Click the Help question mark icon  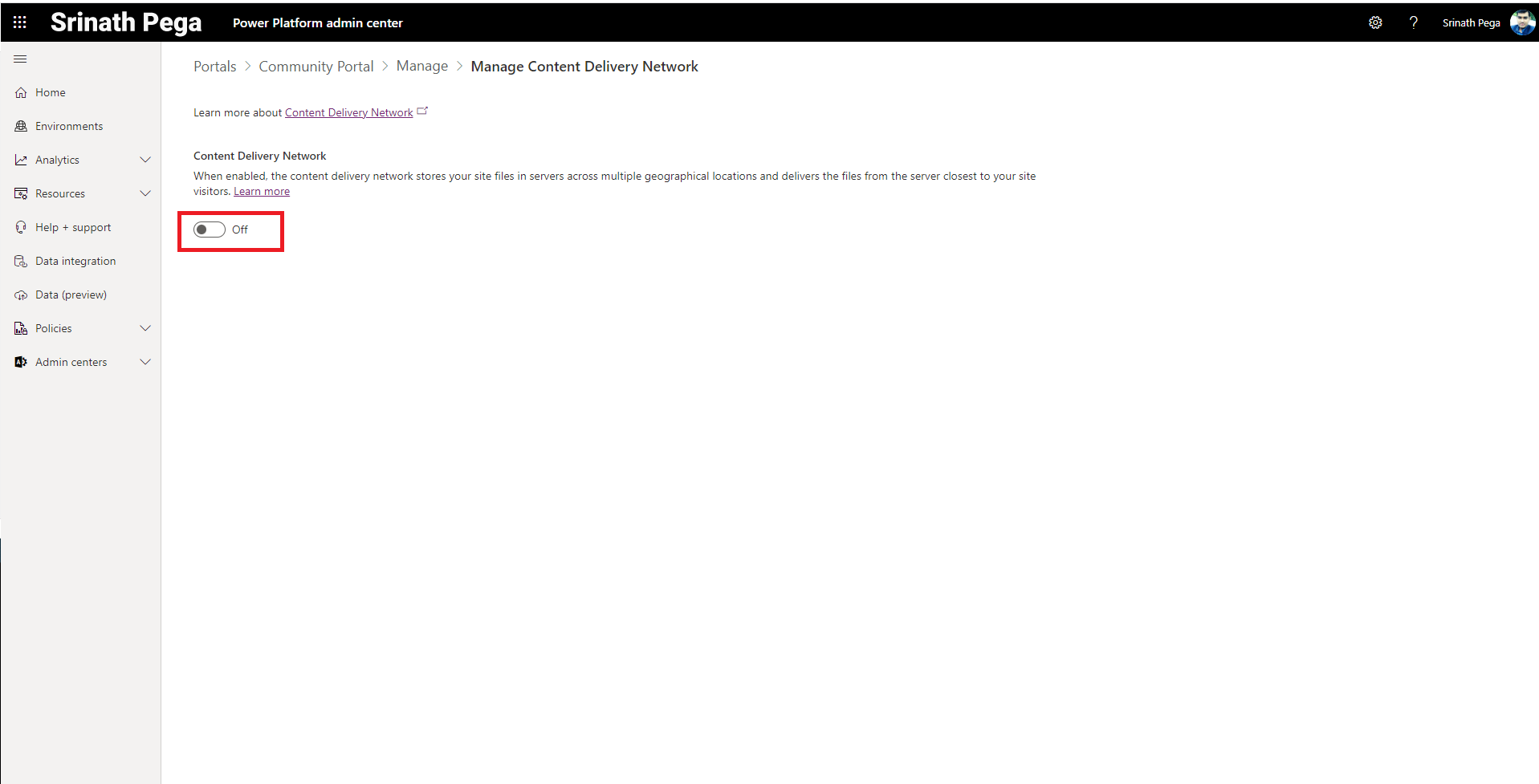1413,22
